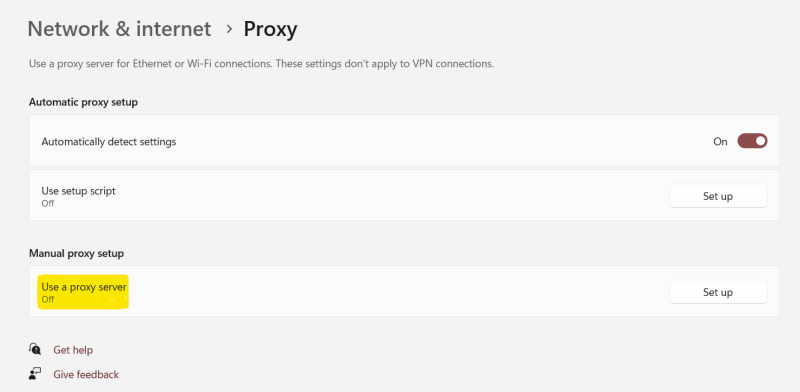Click the breadcrumb chevron arrow before Proxy
The height and width of the screenshot is (392, 800).
(229, 29)
